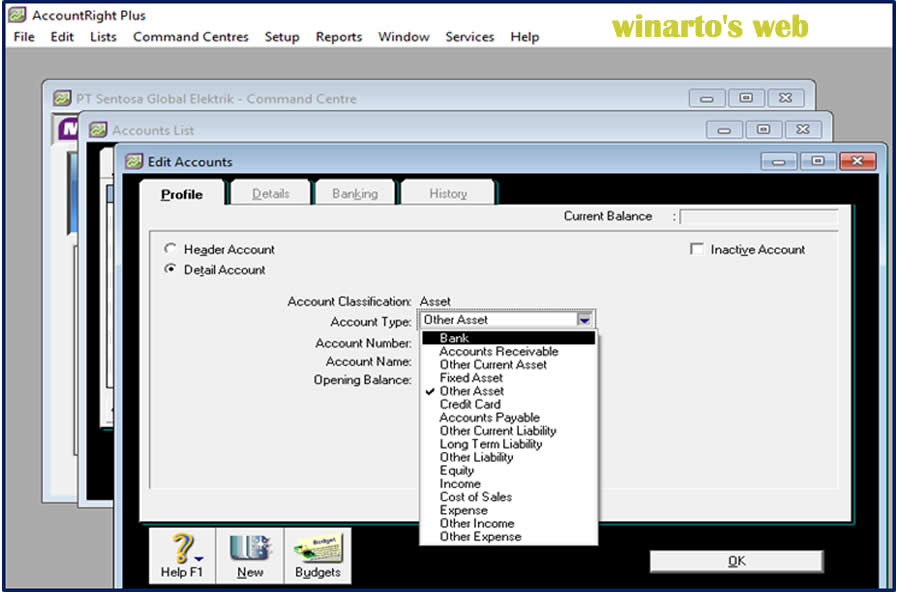
Task: Pick Other Current Liability option
Action: (509, 430)
